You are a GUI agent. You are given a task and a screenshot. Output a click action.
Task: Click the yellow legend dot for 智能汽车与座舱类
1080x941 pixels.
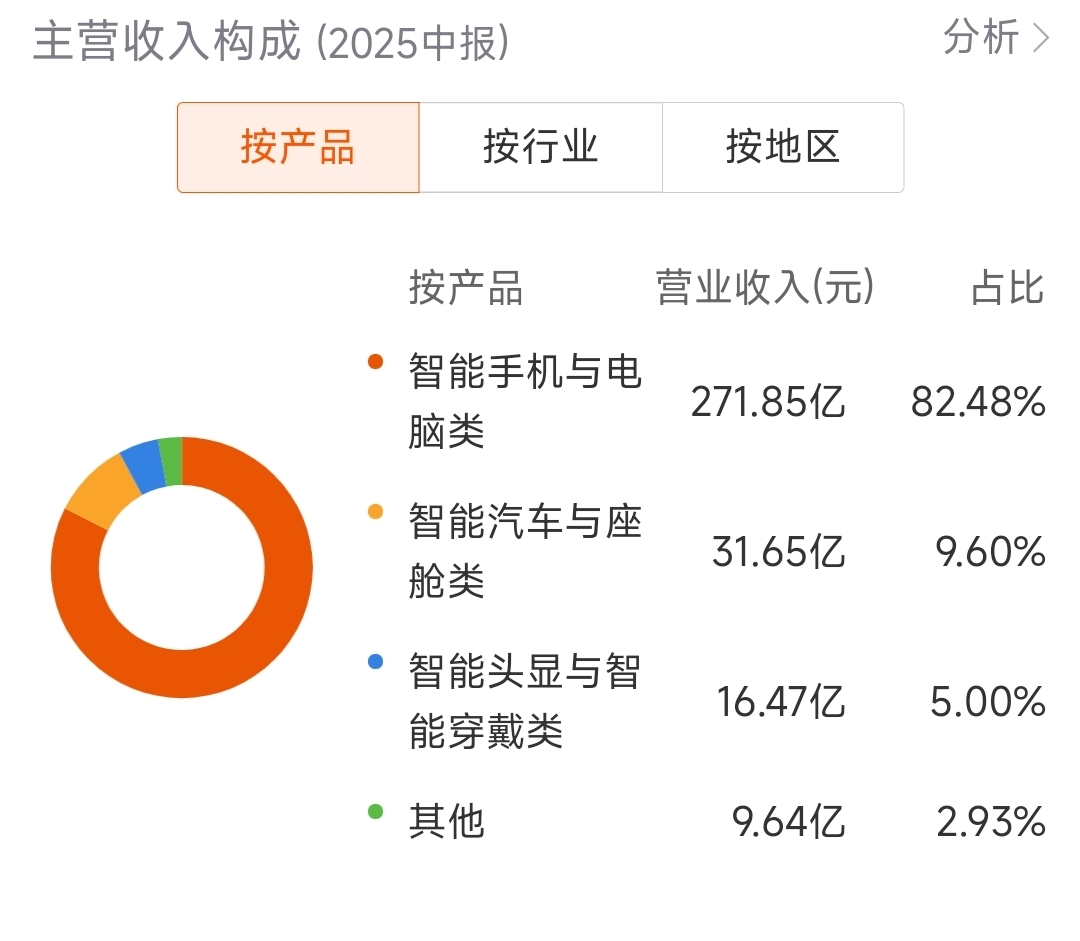(376, 511)
